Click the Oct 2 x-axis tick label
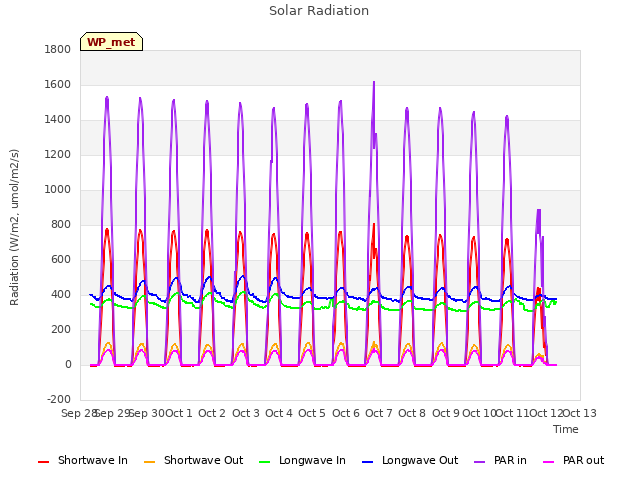This screenshot has width=640, height=480. pos(212,413)
